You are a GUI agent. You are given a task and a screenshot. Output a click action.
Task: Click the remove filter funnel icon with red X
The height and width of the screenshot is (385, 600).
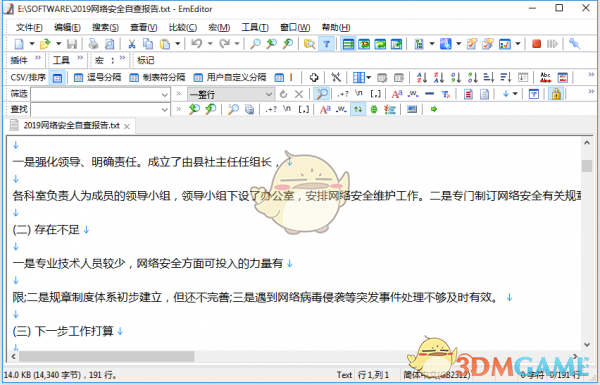[x=446, y=94]
